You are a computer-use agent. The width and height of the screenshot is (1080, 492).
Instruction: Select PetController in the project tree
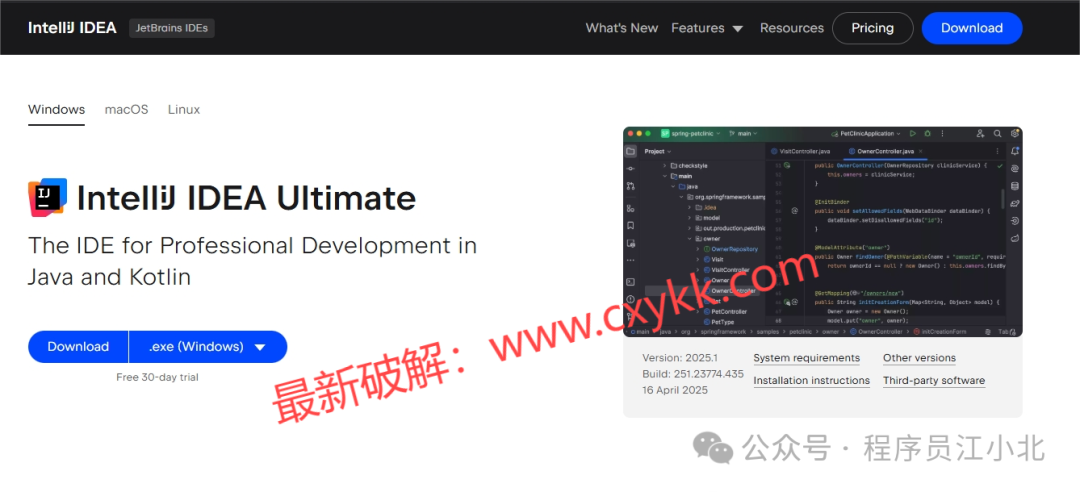729,311
